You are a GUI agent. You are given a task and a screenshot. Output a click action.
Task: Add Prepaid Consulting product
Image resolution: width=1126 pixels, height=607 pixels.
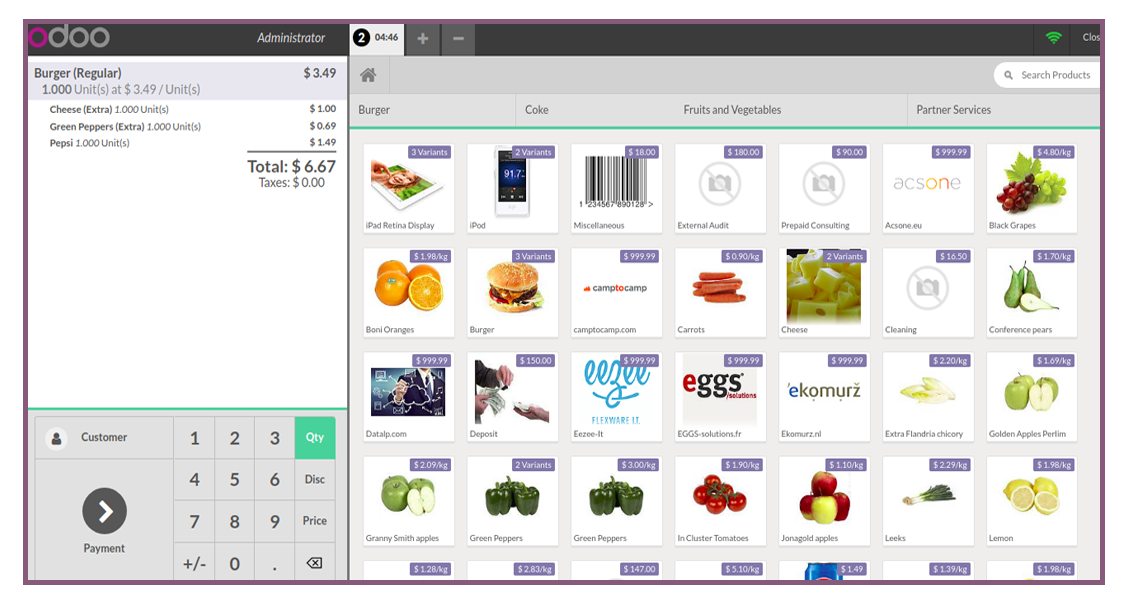click(824, 187)
